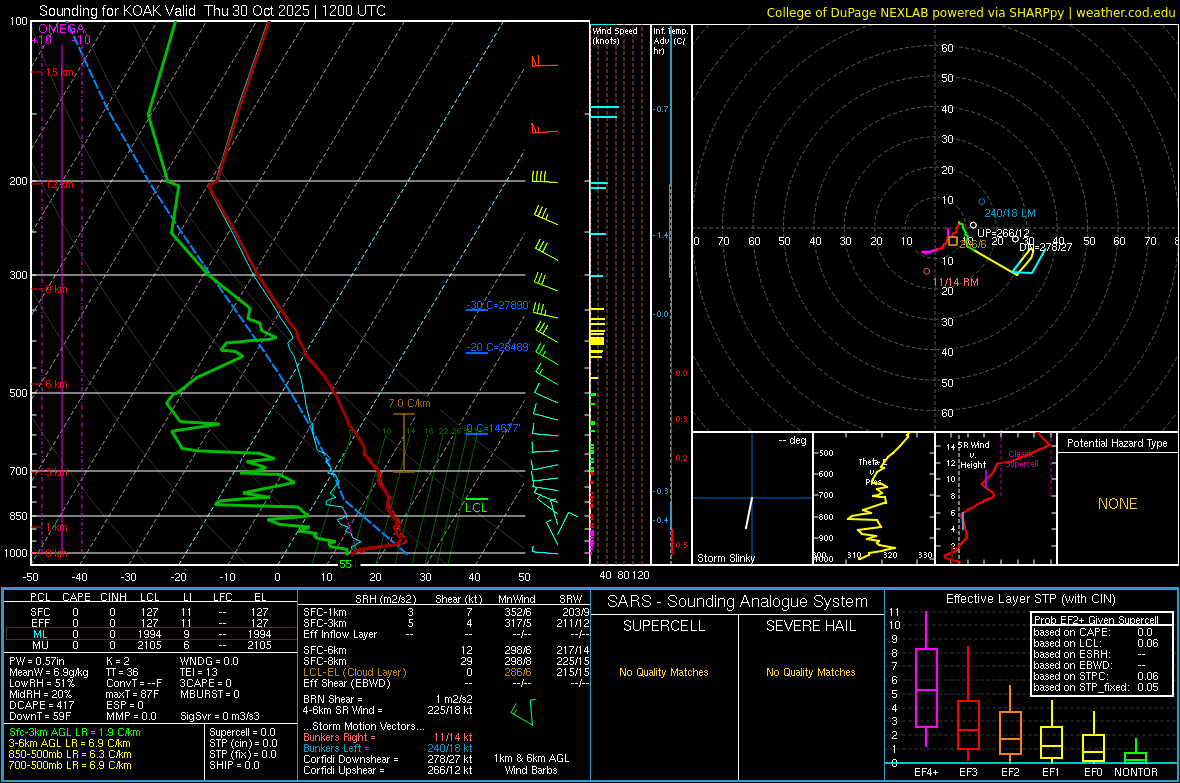Click the PW = 0.57in value
The image size is (1180, 783).
(37, 661)
